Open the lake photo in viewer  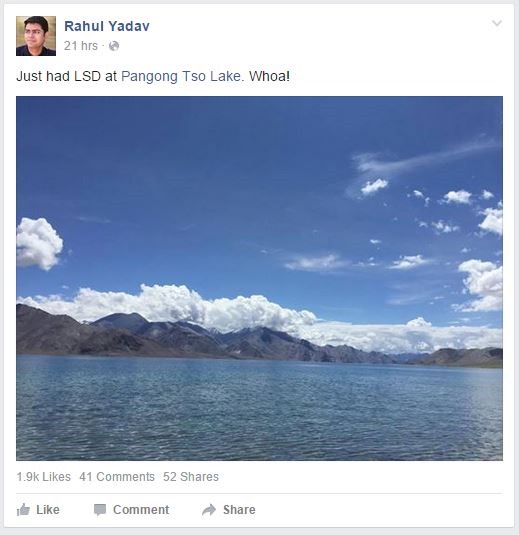259,278
